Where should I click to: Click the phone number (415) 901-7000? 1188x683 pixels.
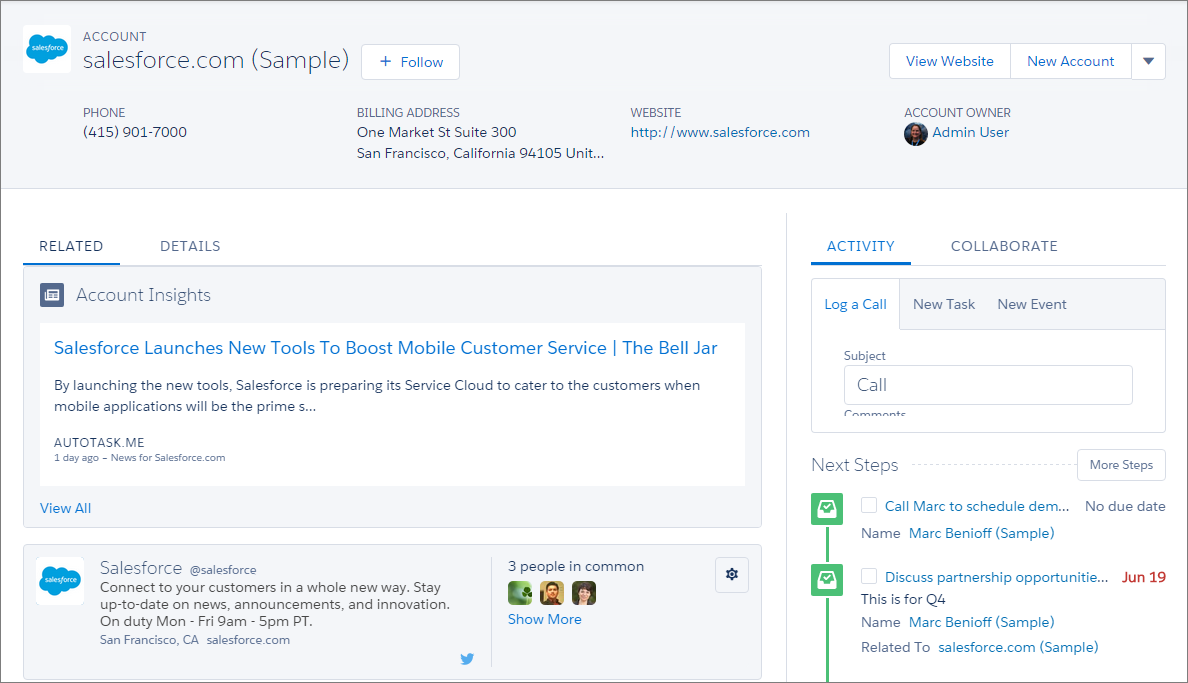click(x=135, y=132)
